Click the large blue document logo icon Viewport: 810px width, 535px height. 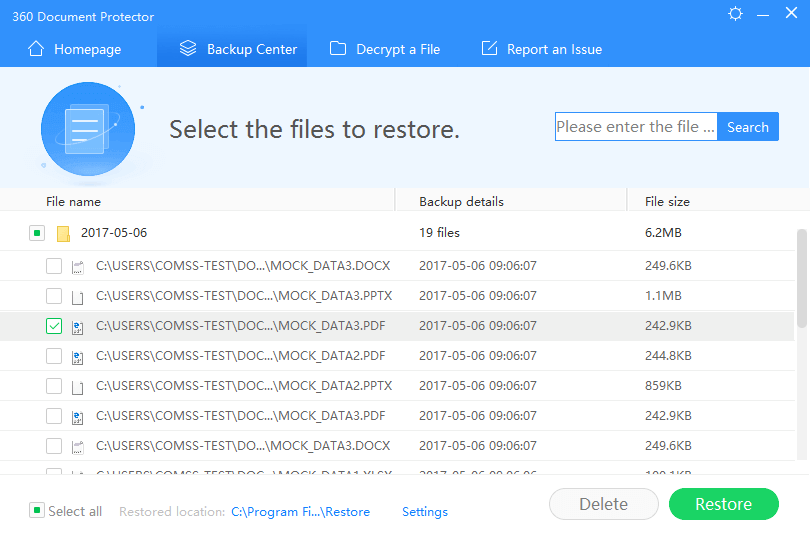click(x=87, y=129)
